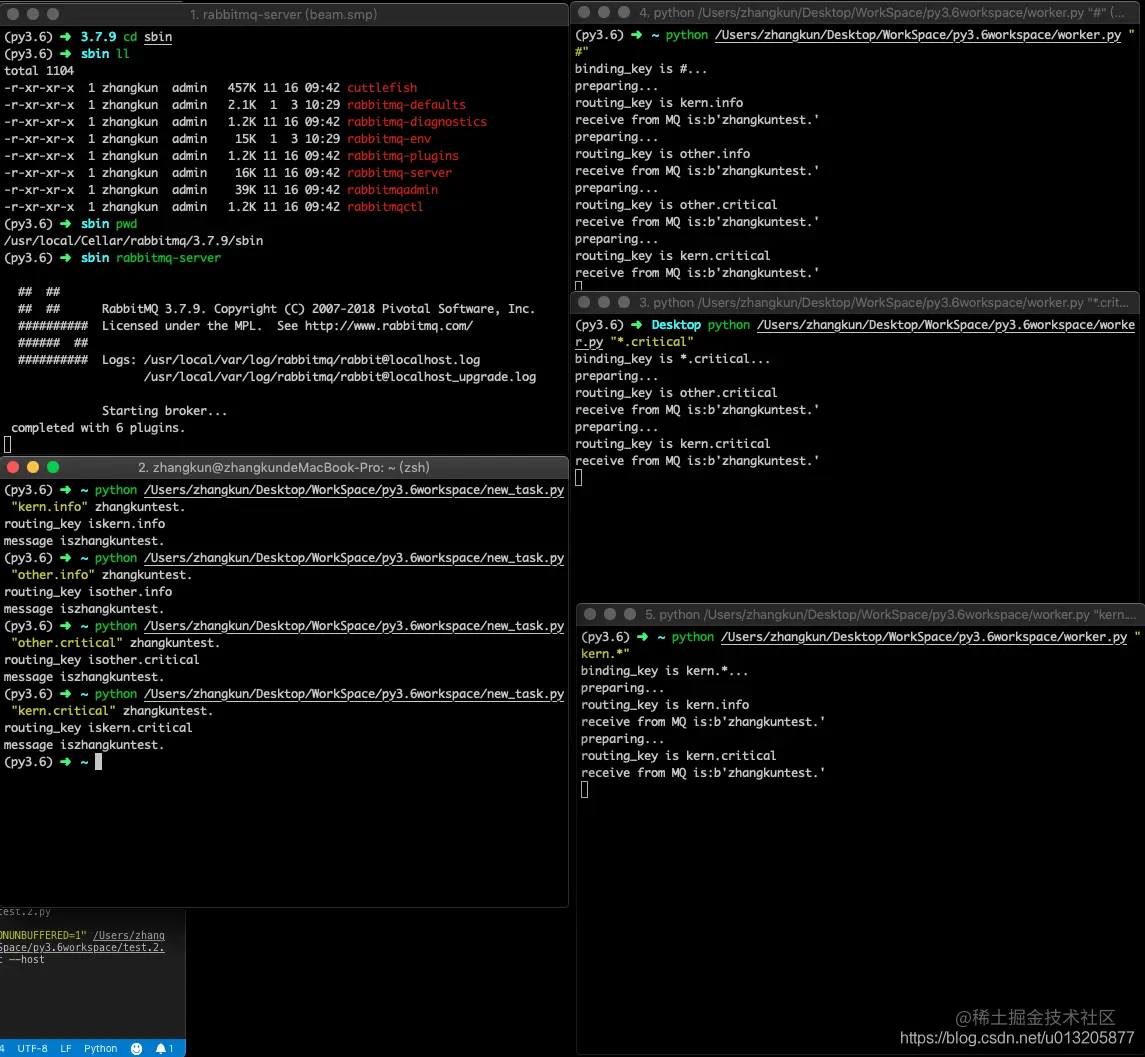Viewport: 1145px width, 1057px height.
Task: Click "routing_key is kern.info" in window 4
Action: (x=659, y=103)
